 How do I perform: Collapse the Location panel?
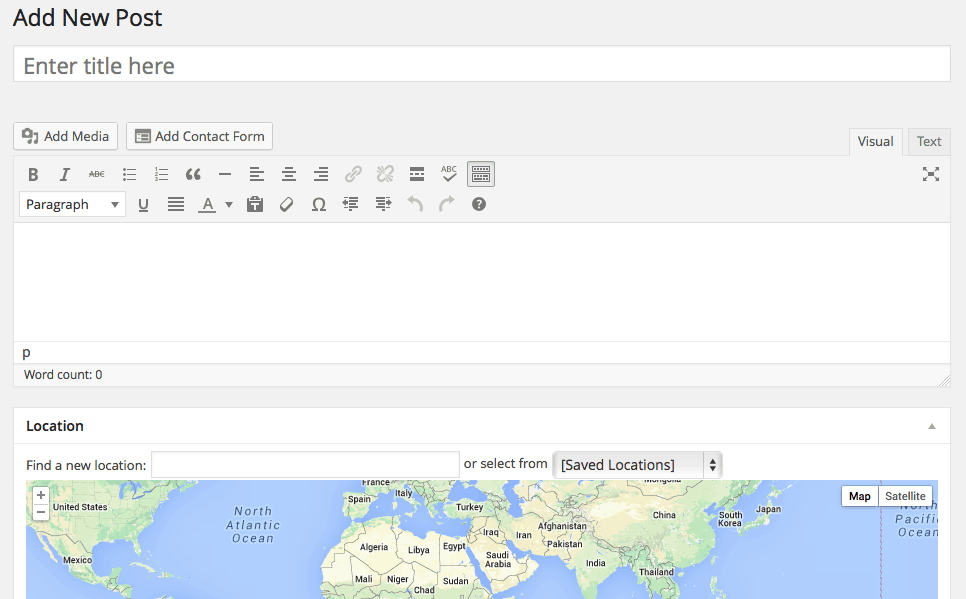coord(932,426)
